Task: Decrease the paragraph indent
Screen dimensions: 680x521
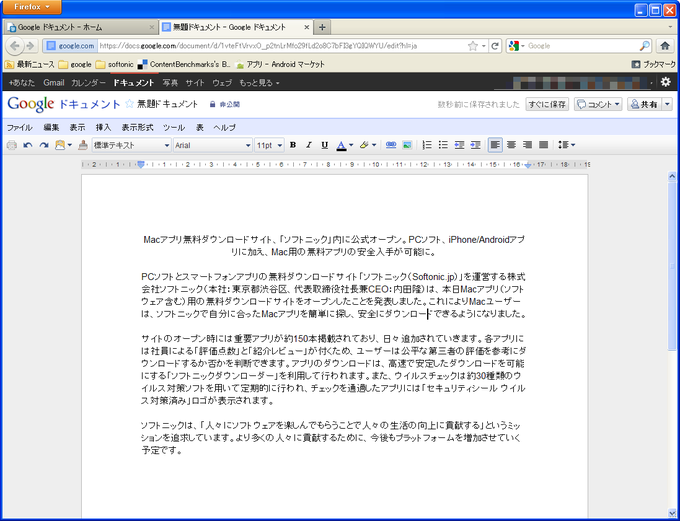Action: tap(459, 145)
